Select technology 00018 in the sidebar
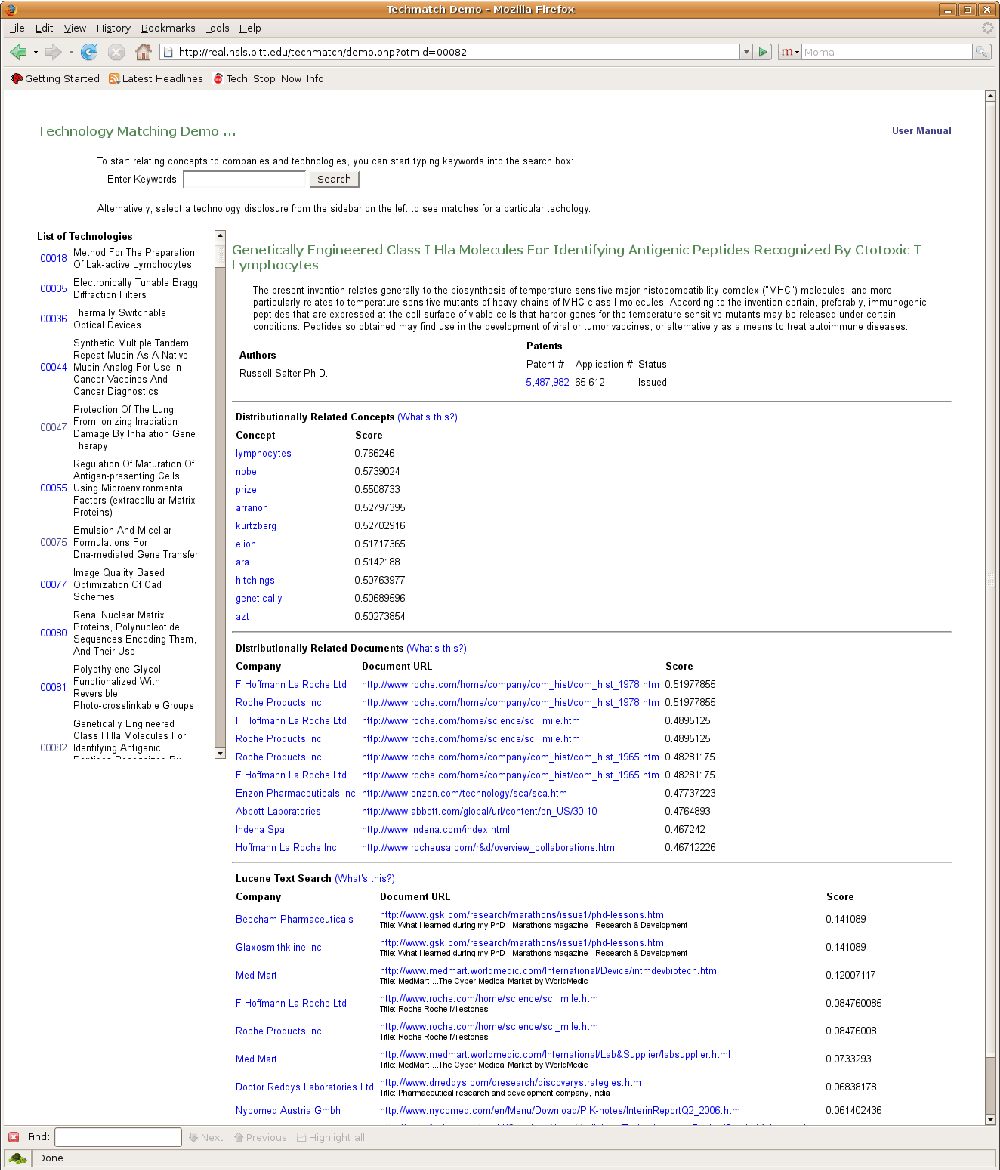1000x1170 pixels. (x=54, y=258)
